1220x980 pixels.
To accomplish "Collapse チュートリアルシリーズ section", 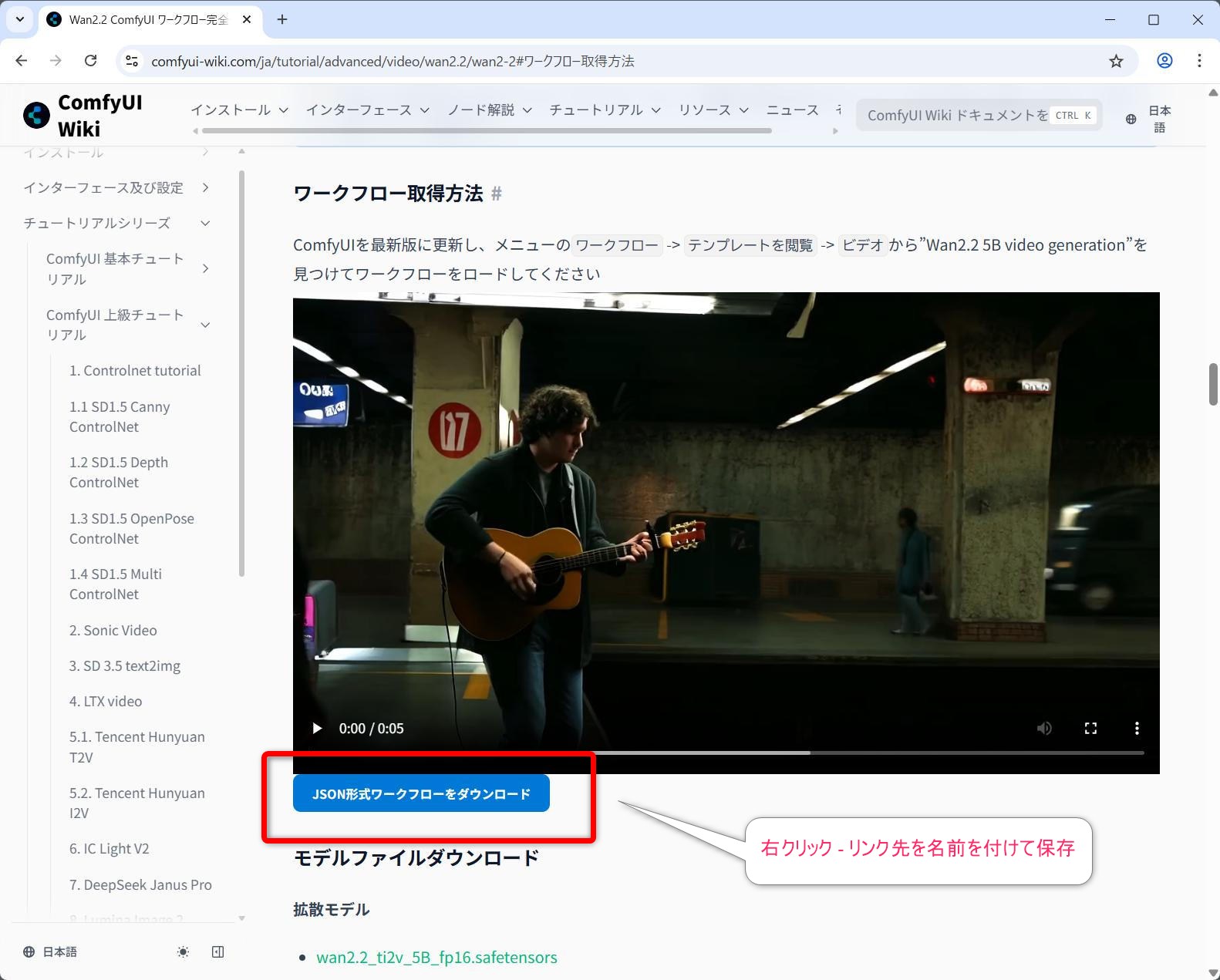I will point(117,223).
